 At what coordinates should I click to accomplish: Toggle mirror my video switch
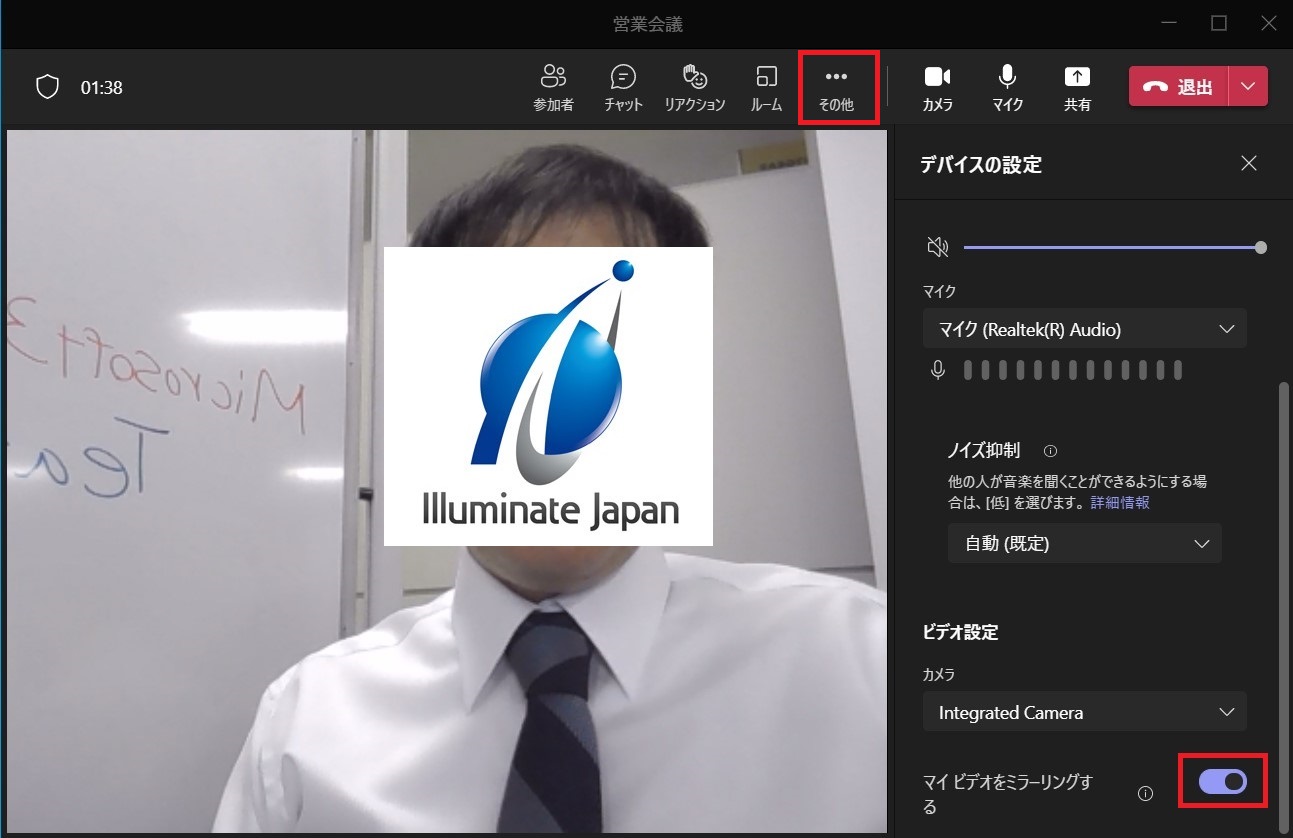(1223, 781)
